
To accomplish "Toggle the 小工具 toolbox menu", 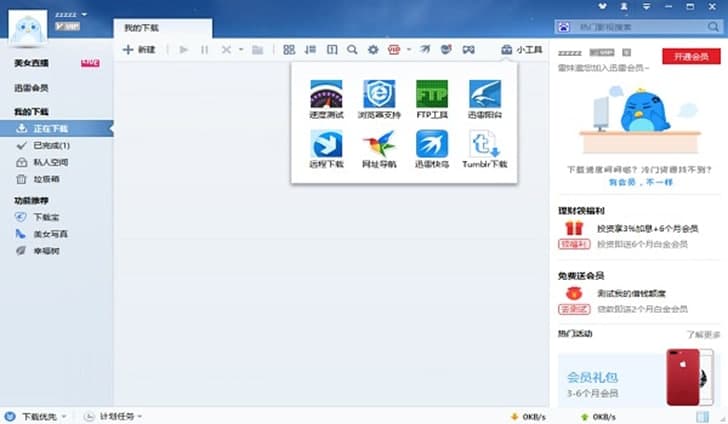I will [522, 49].
